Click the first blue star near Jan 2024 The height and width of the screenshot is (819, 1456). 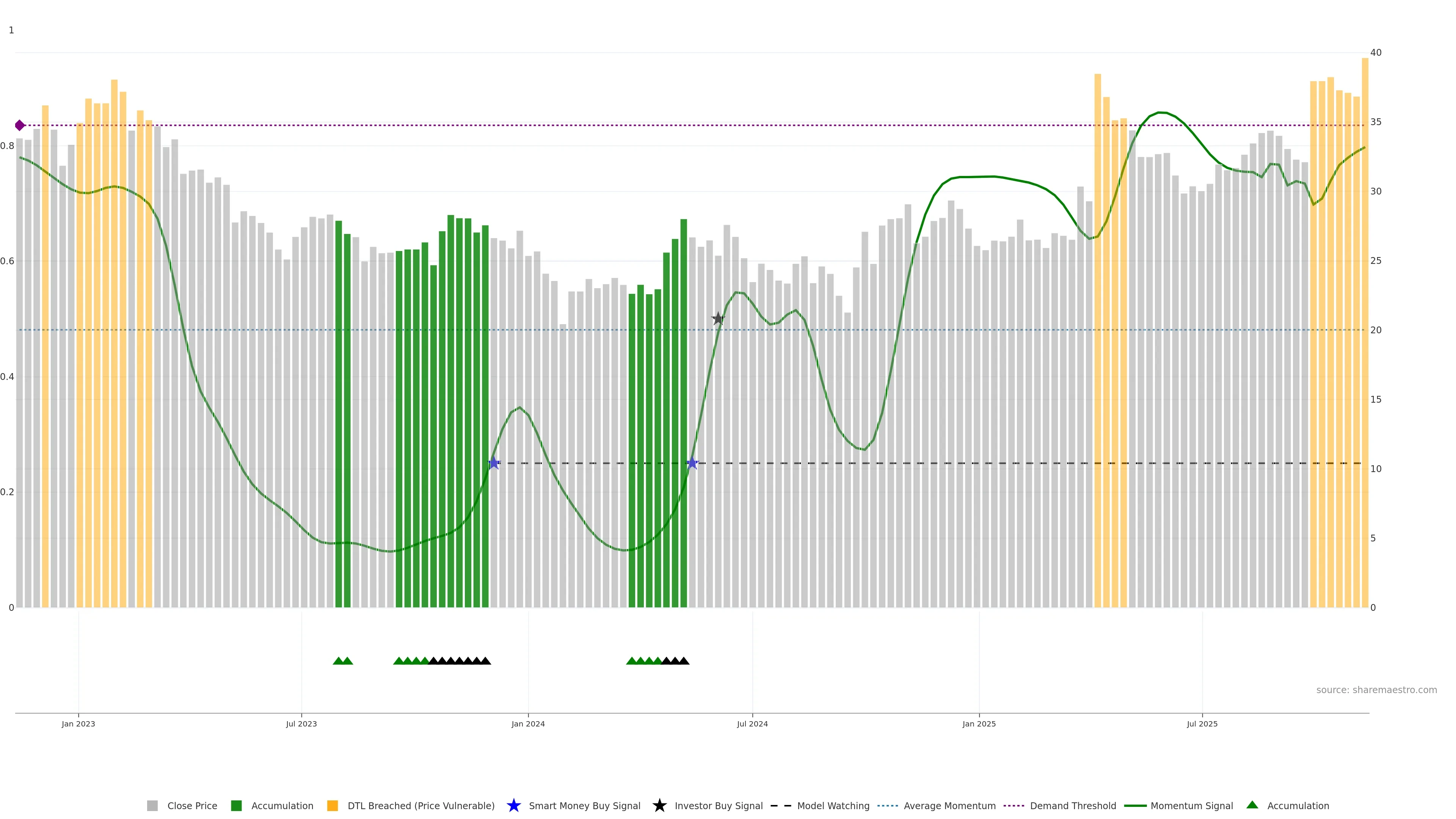coord(493,463)
